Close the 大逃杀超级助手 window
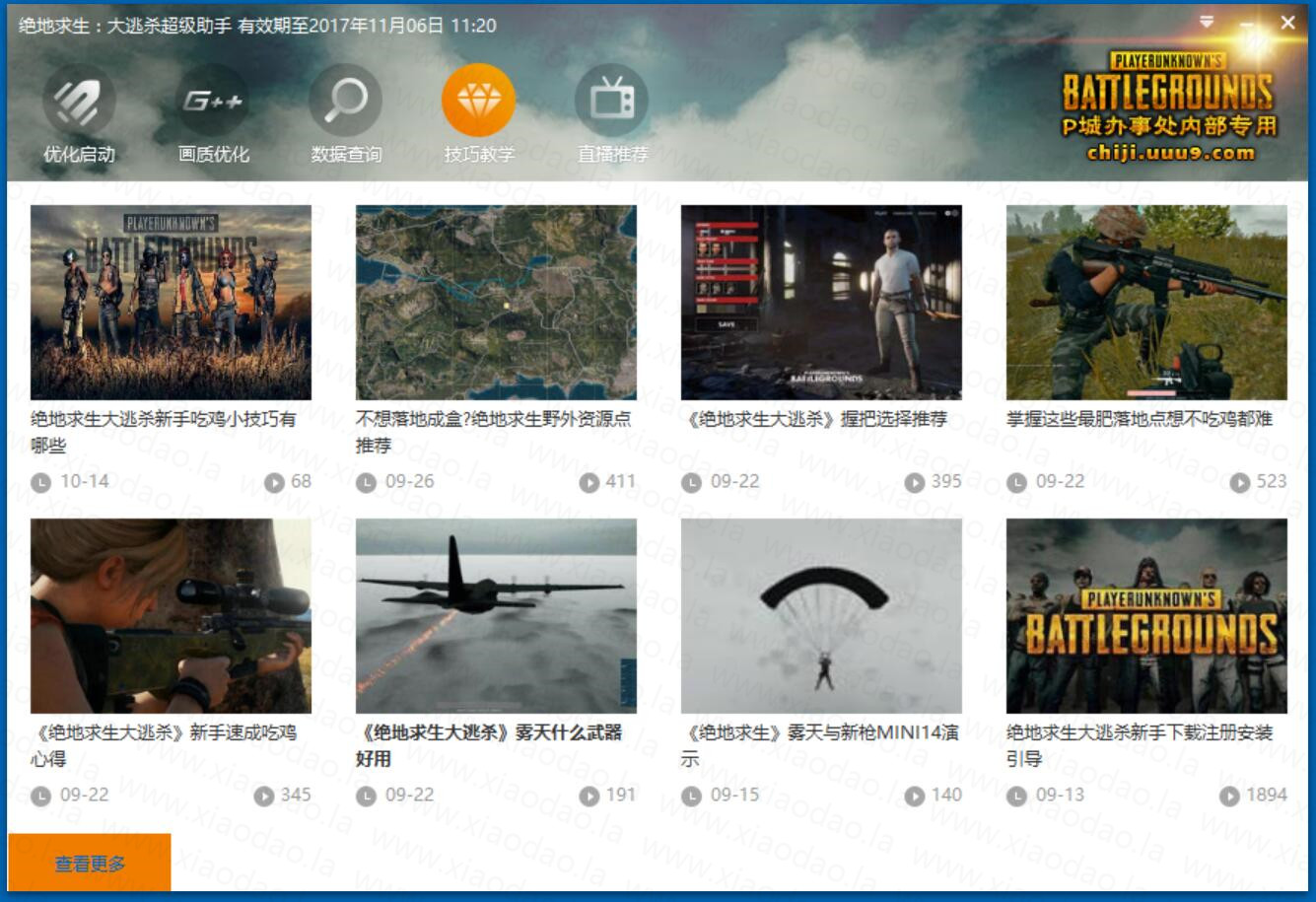This screenshot has width=1316, height=902. pos(1287,22)
